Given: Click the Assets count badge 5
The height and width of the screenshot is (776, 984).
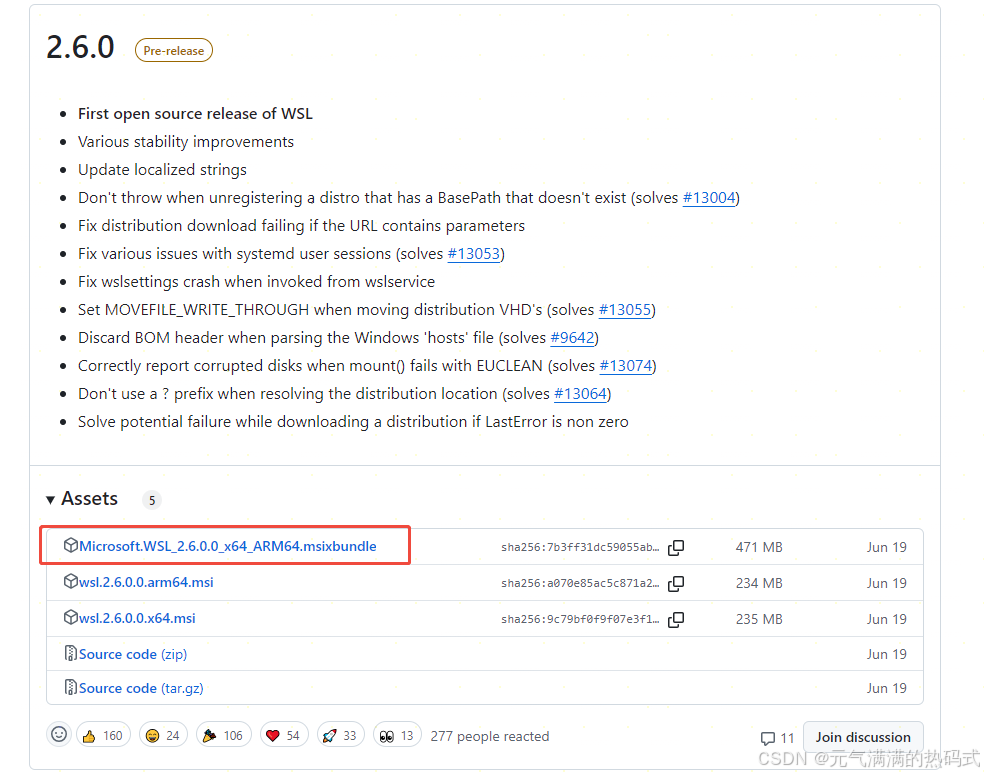Looking at the screenshot, I should (x=152, y=500).
